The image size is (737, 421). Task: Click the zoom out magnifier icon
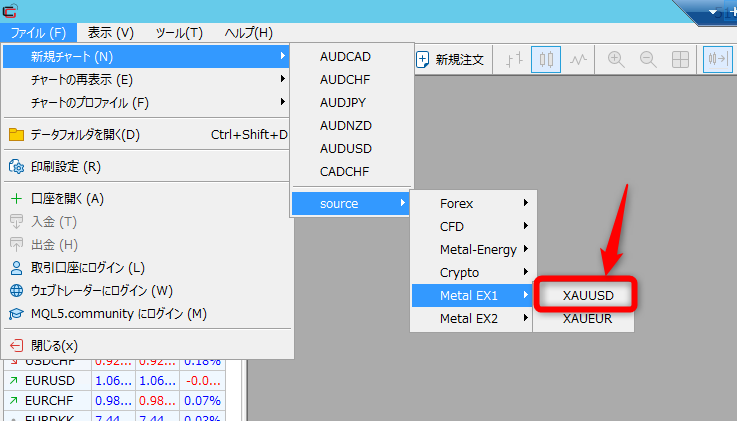click(x=648, y=60)
